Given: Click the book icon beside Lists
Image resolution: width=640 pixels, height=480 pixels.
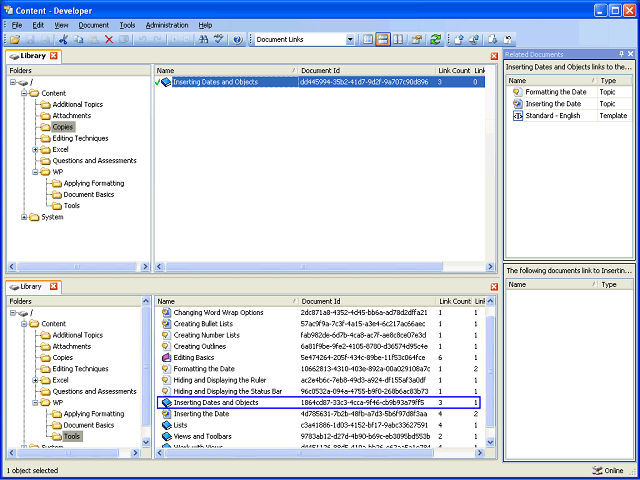Looking at the screenshot, I should [x=166, y=425].
